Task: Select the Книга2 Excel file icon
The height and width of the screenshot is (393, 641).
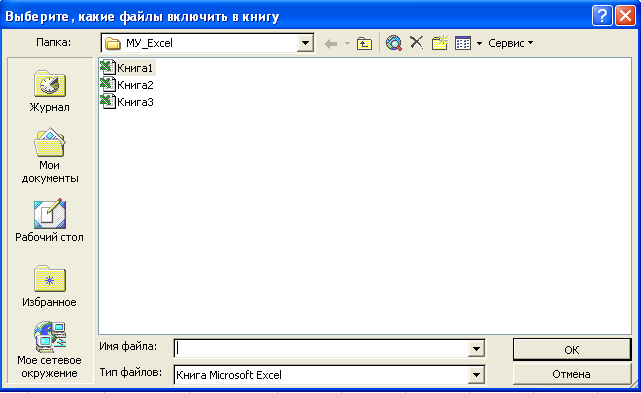Action: (x=108, y=85)
